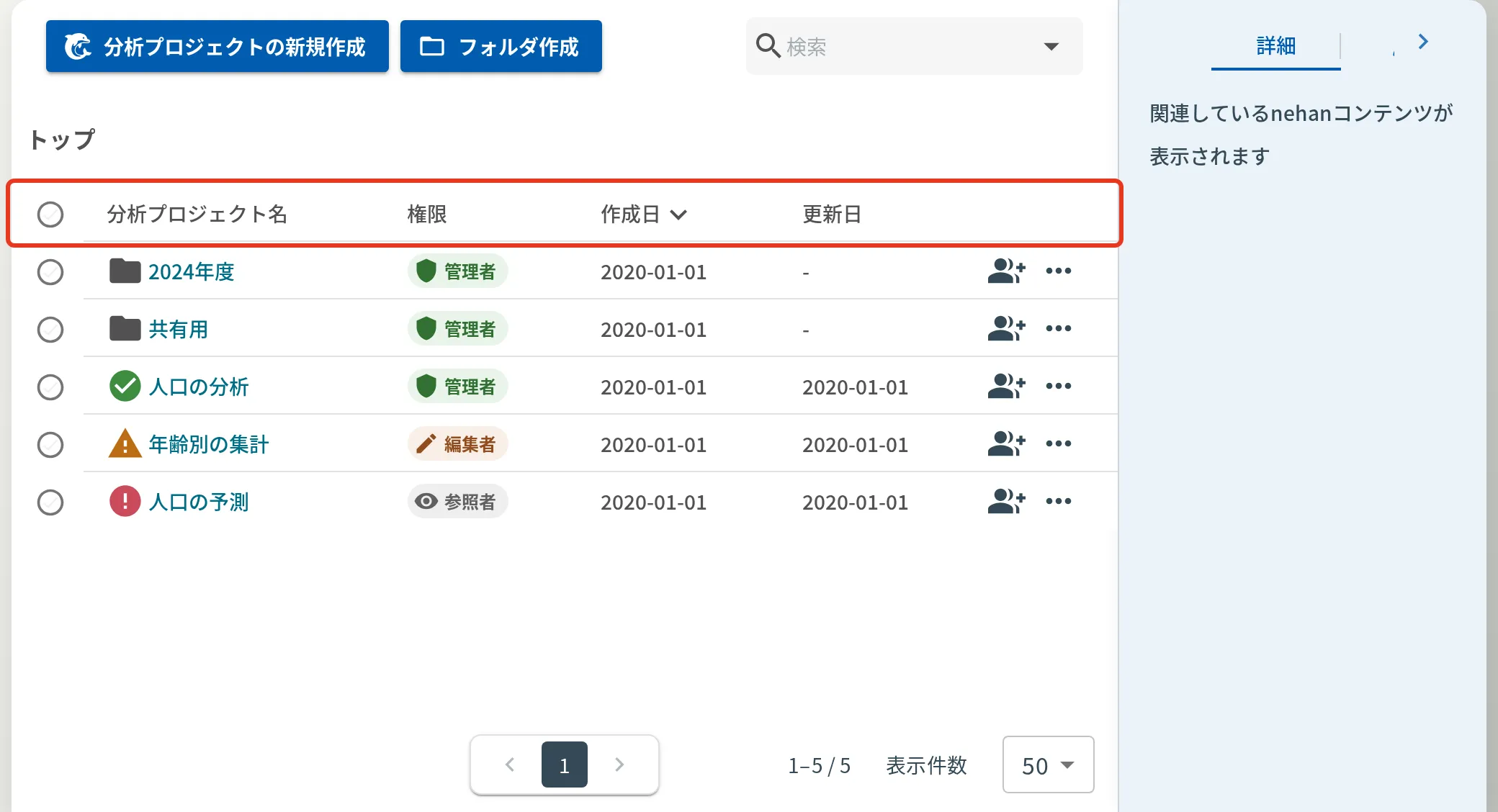Open share users icon for 人口の予測 row
The width and height of the screenshot is (1498, 812).
(x=1006, y=501)
